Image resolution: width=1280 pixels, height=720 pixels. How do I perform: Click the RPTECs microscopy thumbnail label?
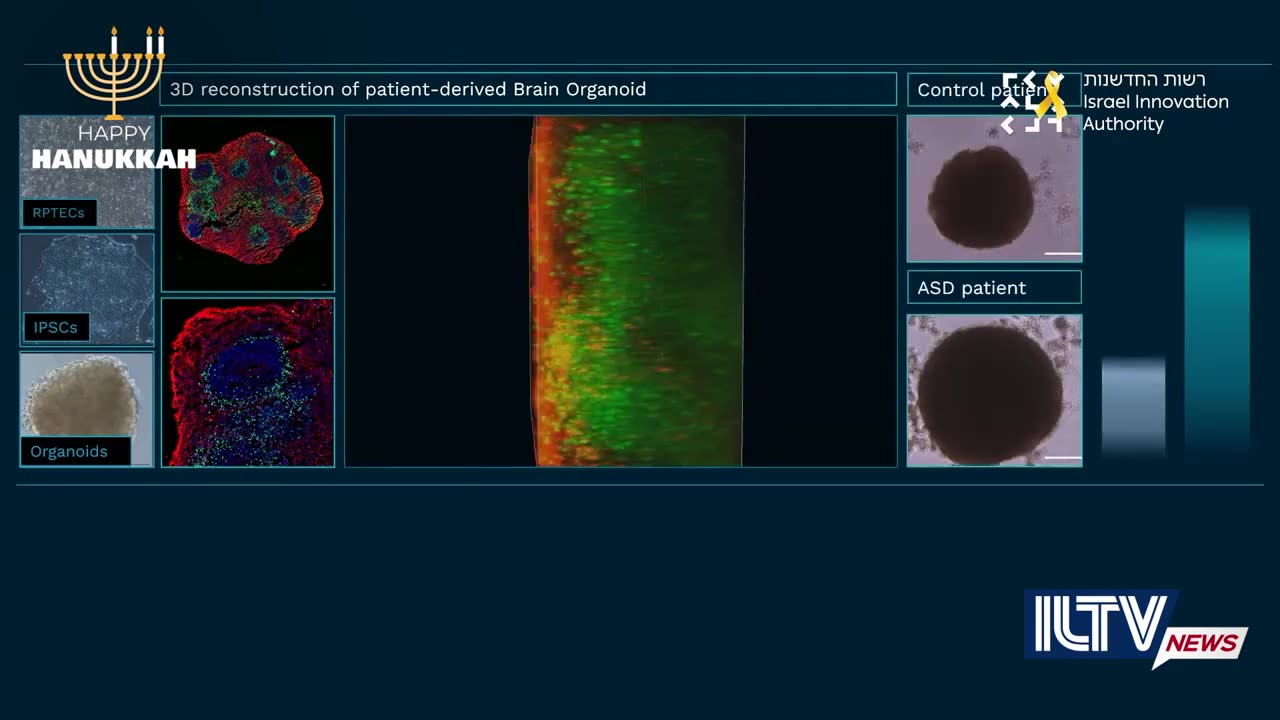point(59,213)
